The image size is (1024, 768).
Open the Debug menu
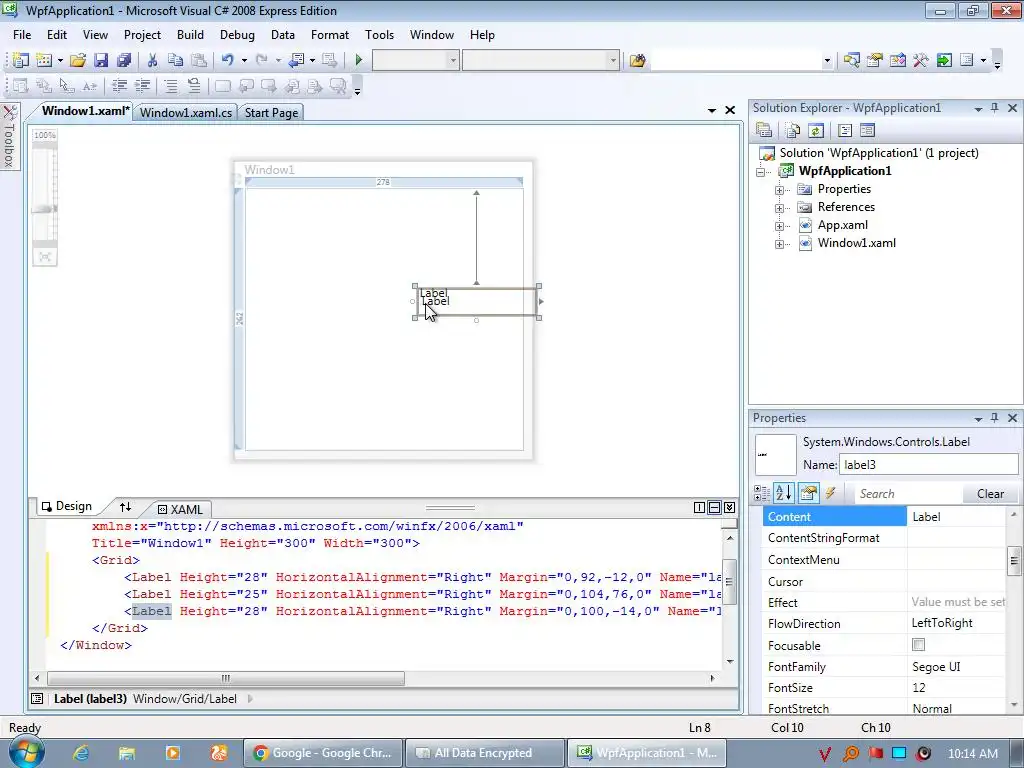click(237, 35)
